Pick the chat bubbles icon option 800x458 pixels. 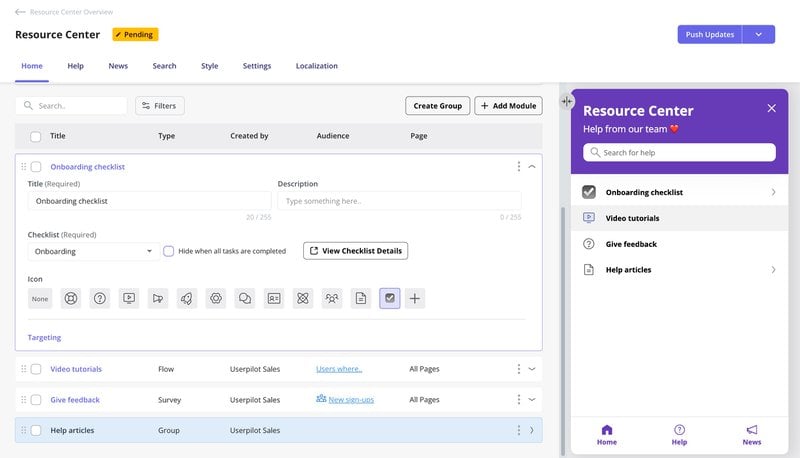coord(245,298)
